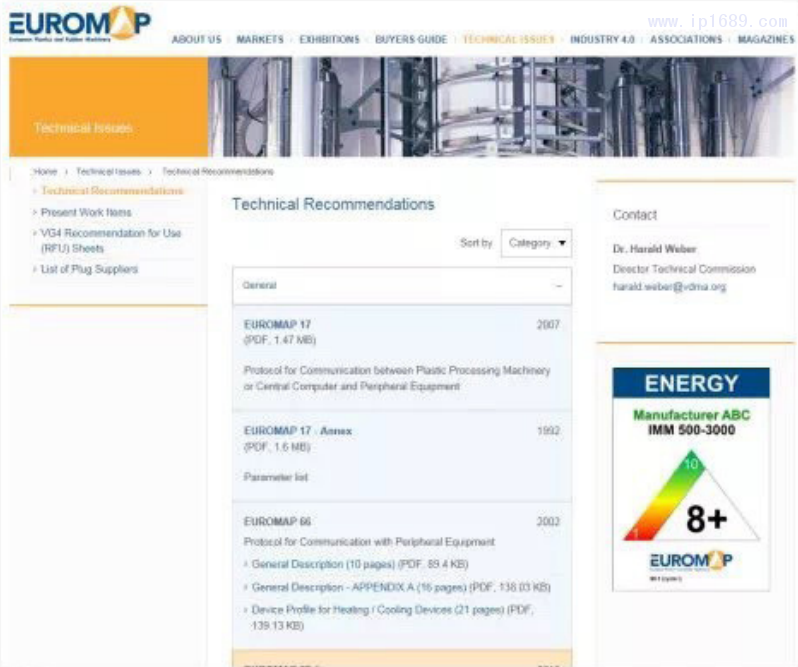Select Present Work Items in sidebar
Image resolution: width=798 pixels, height=667 pixels.
point(86,212)
